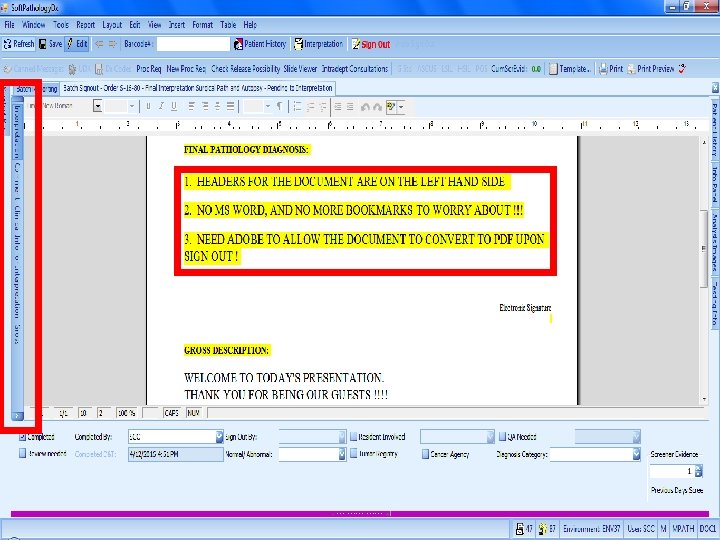The height and width of the screenshot is (540, 720).
Task: Open the Table menu
Action: [228, 25]
